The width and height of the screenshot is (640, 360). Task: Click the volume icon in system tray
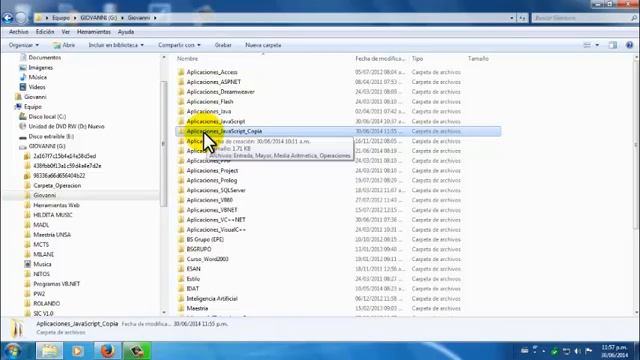tap(577, 351)
